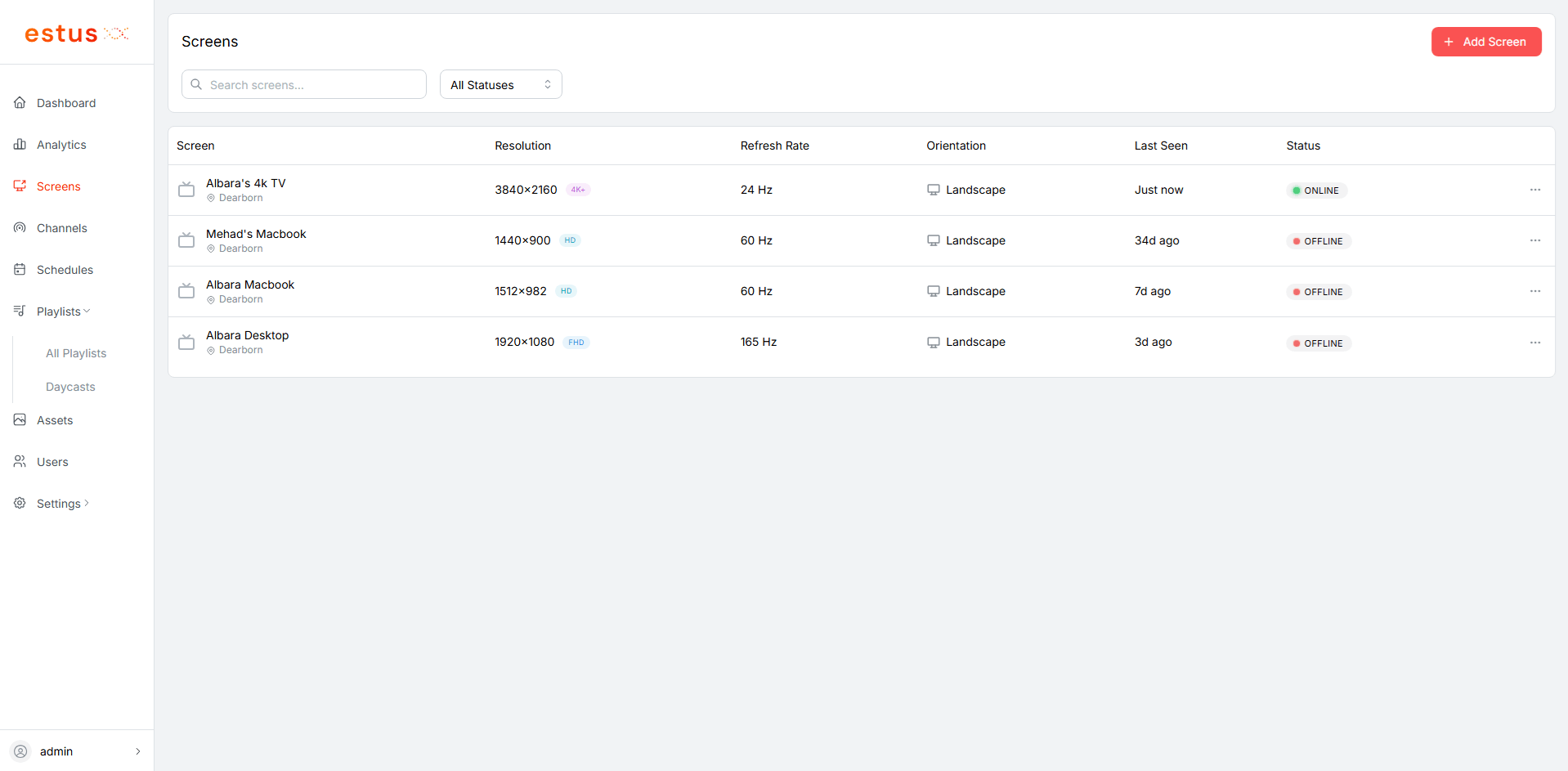Click the Assets image icon
This screenshot has width=1568, height=771.
point(20,419)
